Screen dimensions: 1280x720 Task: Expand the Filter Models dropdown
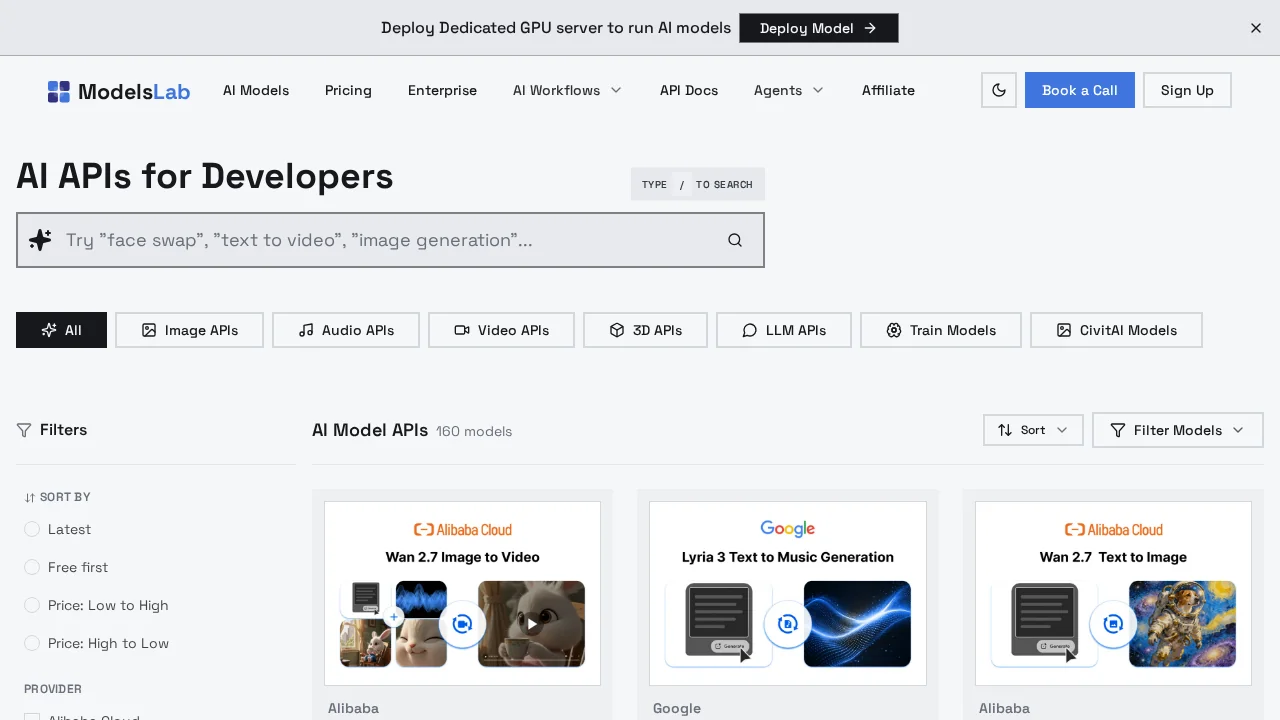(1177, 430)
